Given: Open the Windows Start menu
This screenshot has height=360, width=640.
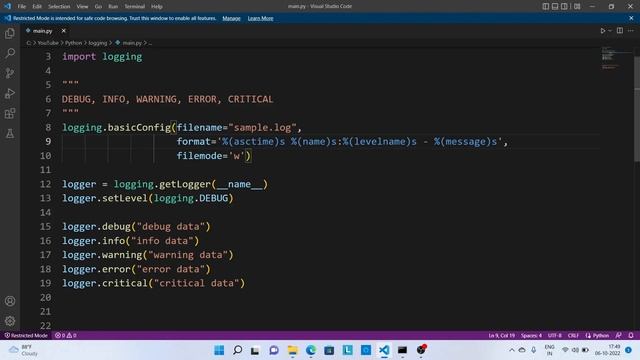Looking at the screenshot, I should click(x=219, y=350).
